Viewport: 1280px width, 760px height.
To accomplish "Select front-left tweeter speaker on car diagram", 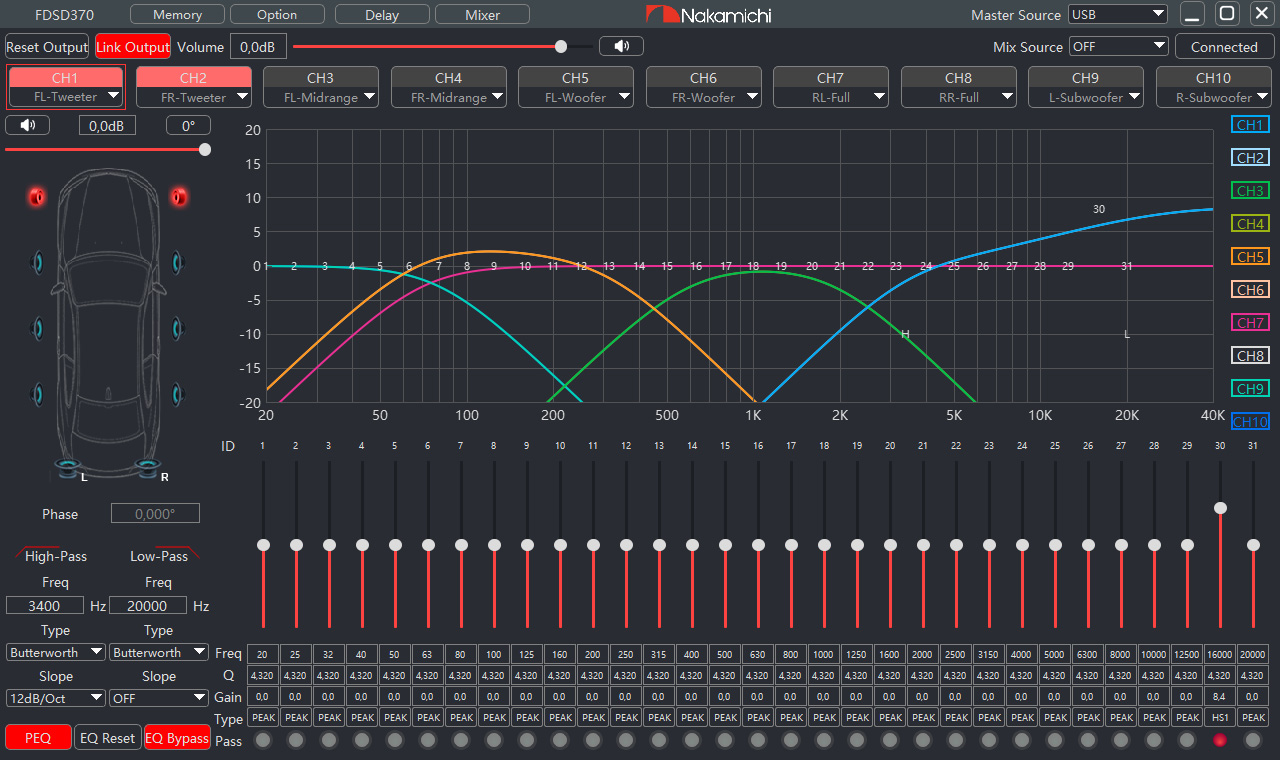I will (x=37, y=197).
